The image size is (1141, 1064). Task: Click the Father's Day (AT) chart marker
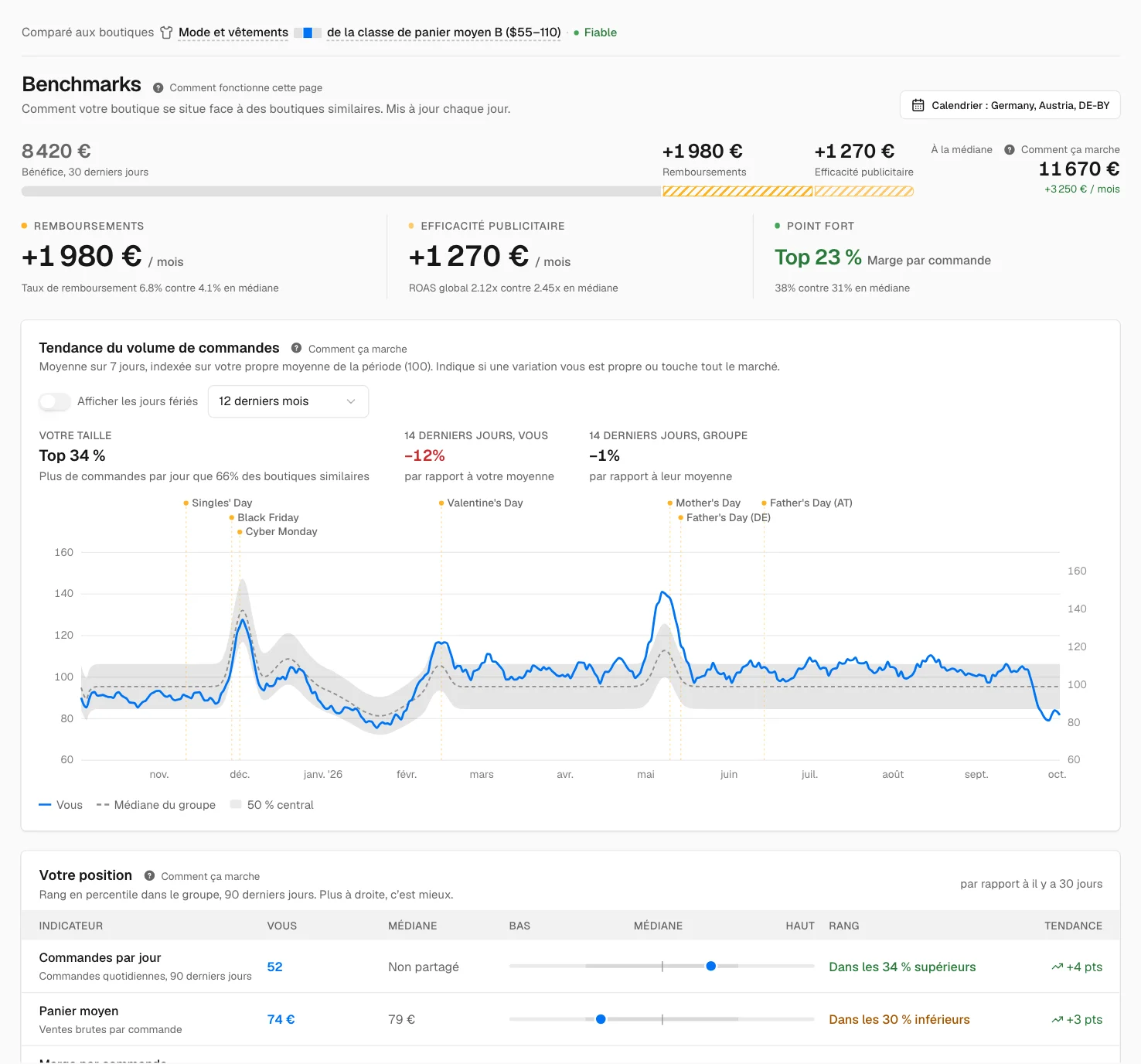[764, 503]
